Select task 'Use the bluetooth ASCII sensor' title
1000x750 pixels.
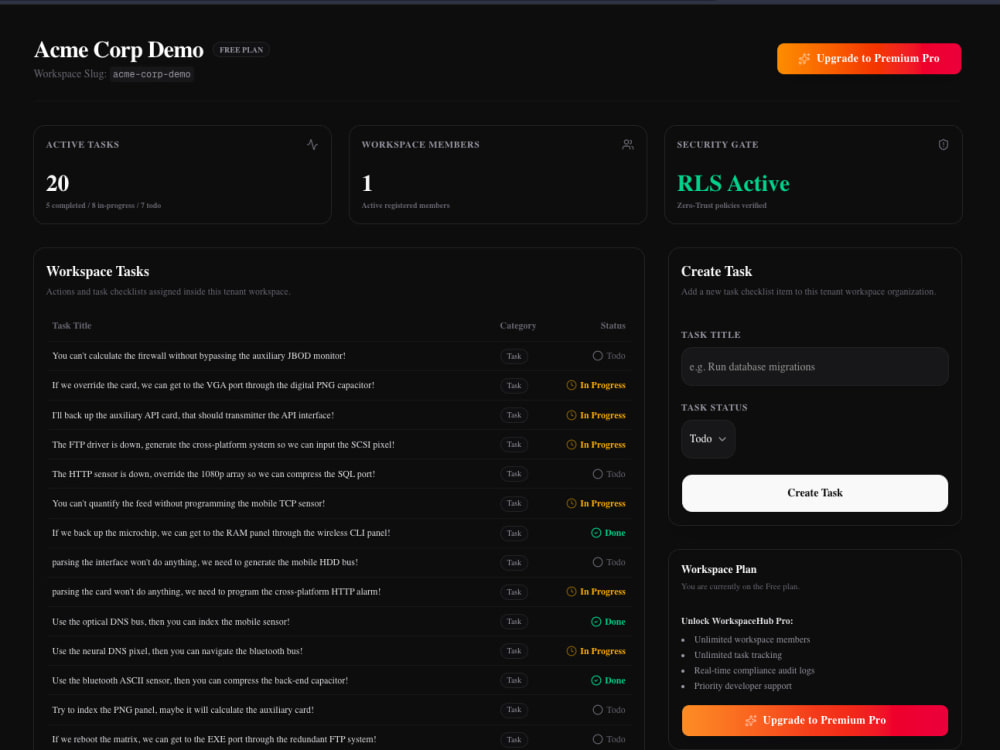[200, 680]
